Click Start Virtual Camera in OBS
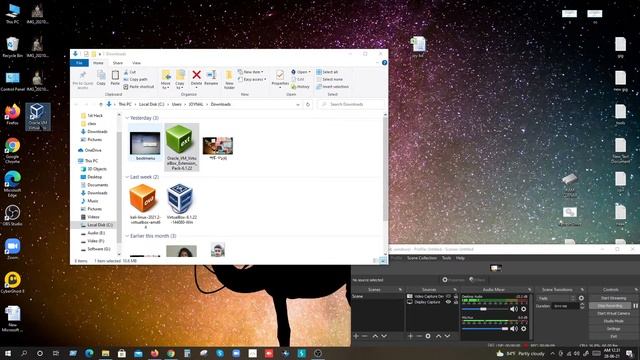Viewport: 640px width, 360px height. (613, 313)
